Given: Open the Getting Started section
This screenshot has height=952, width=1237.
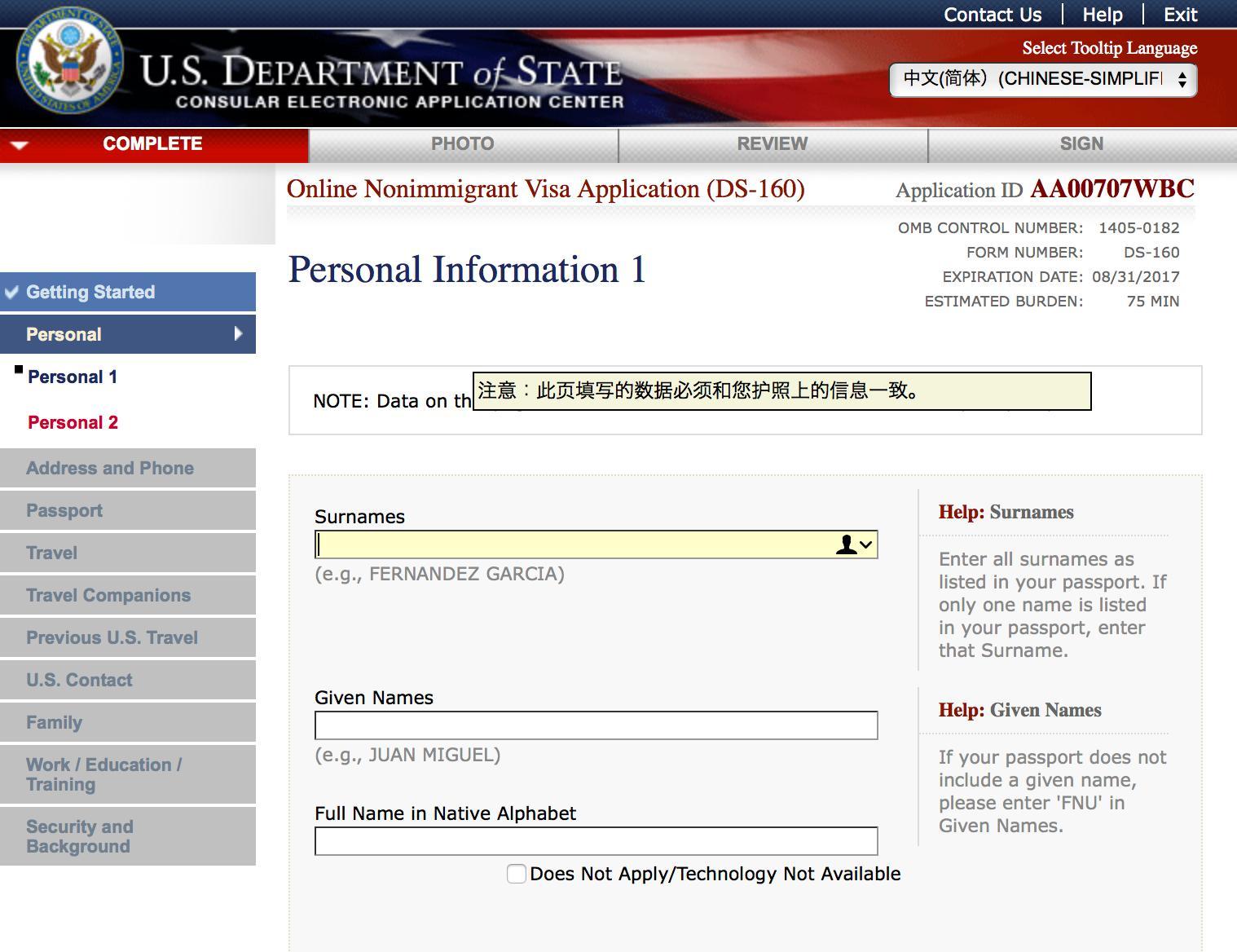Looking at the screenshot, I should point(128,292).
